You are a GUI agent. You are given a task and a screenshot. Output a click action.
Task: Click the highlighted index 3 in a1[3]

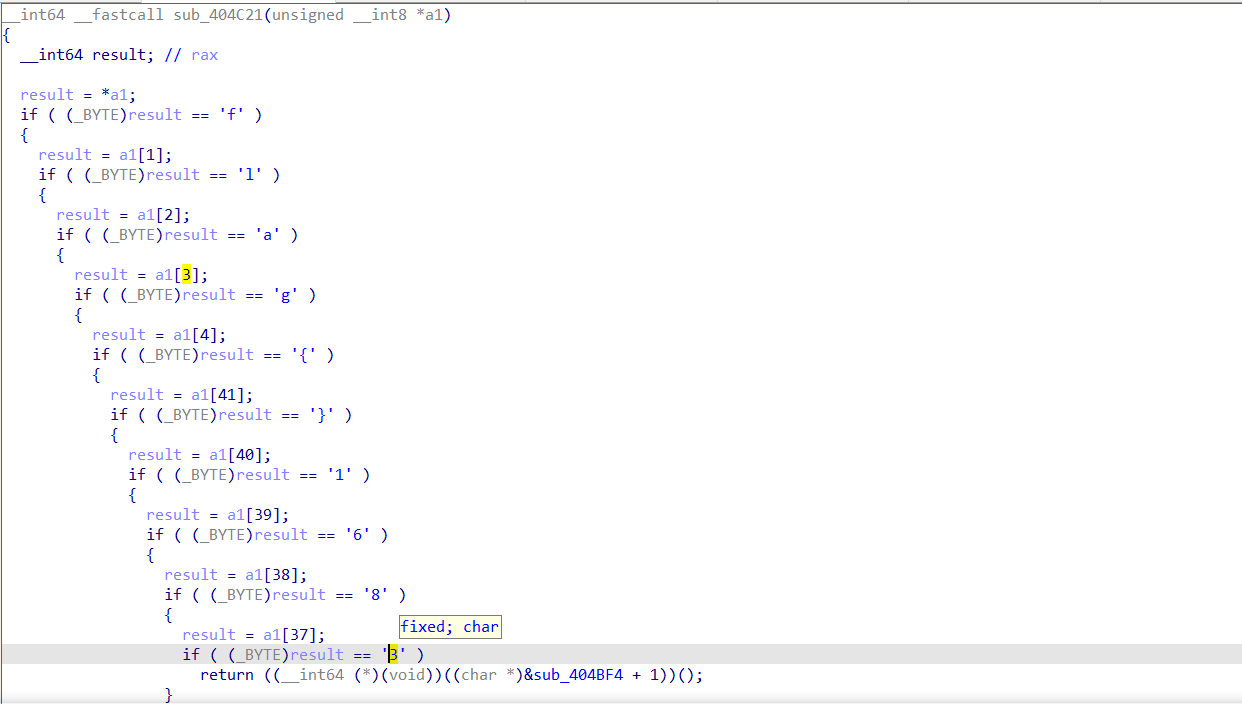186,275
